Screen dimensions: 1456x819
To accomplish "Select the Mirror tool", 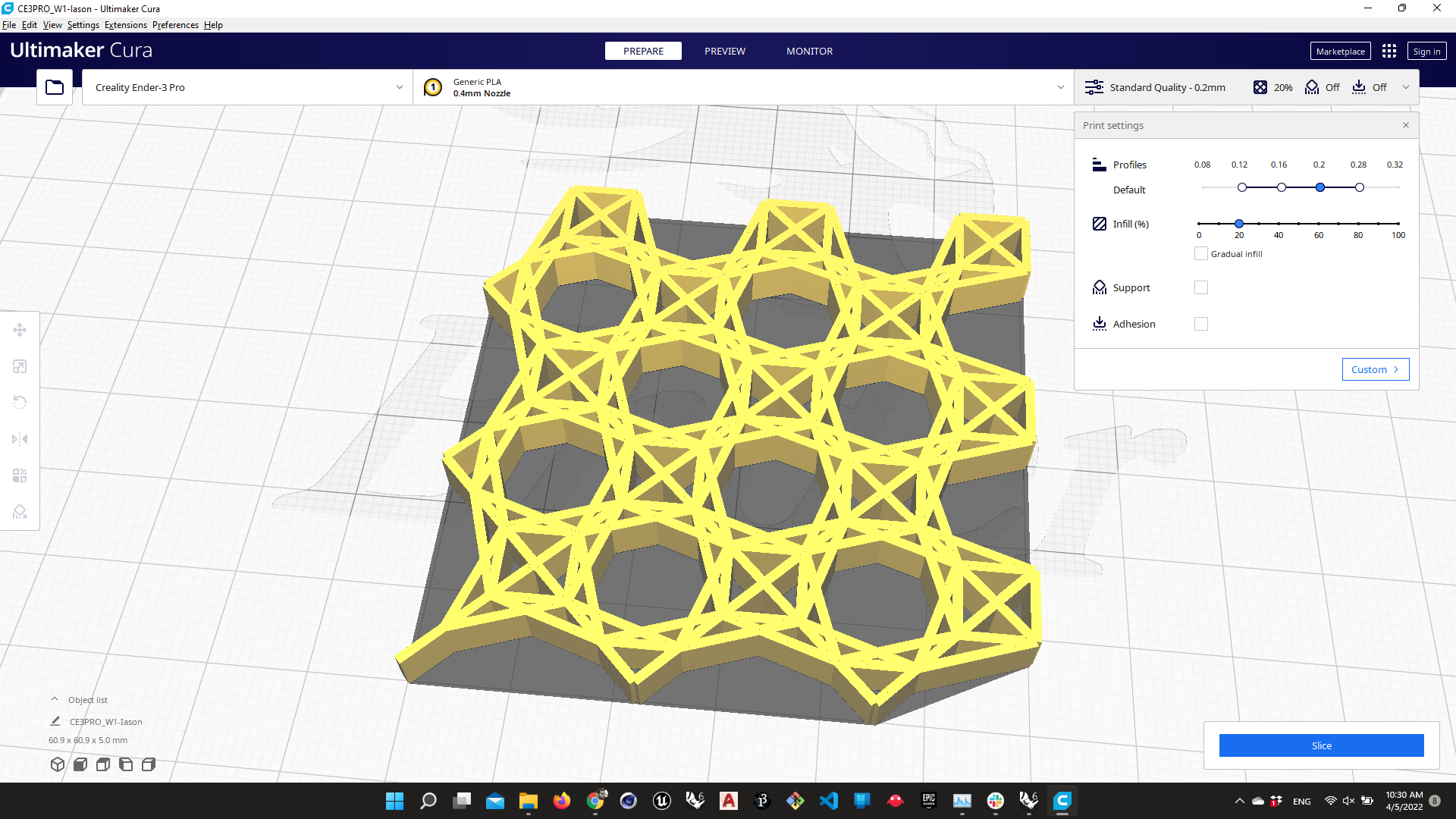I will (x=20, y=439).
